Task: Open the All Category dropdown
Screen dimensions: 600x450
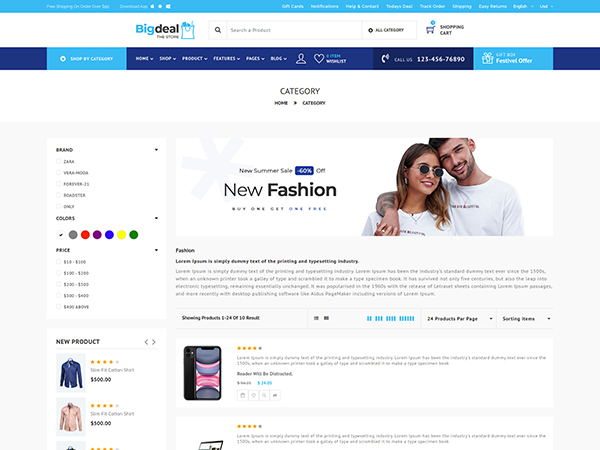Action: [391, 30]
